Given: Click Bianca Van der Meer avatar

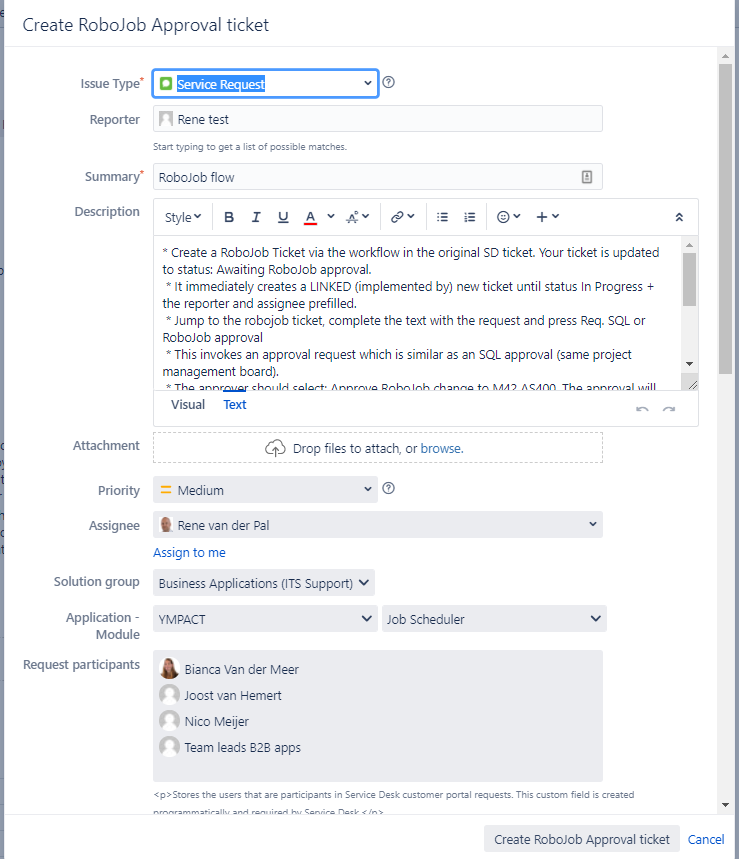Looking at the screenshot, I should pyautogui.click(x=169, y=669).
